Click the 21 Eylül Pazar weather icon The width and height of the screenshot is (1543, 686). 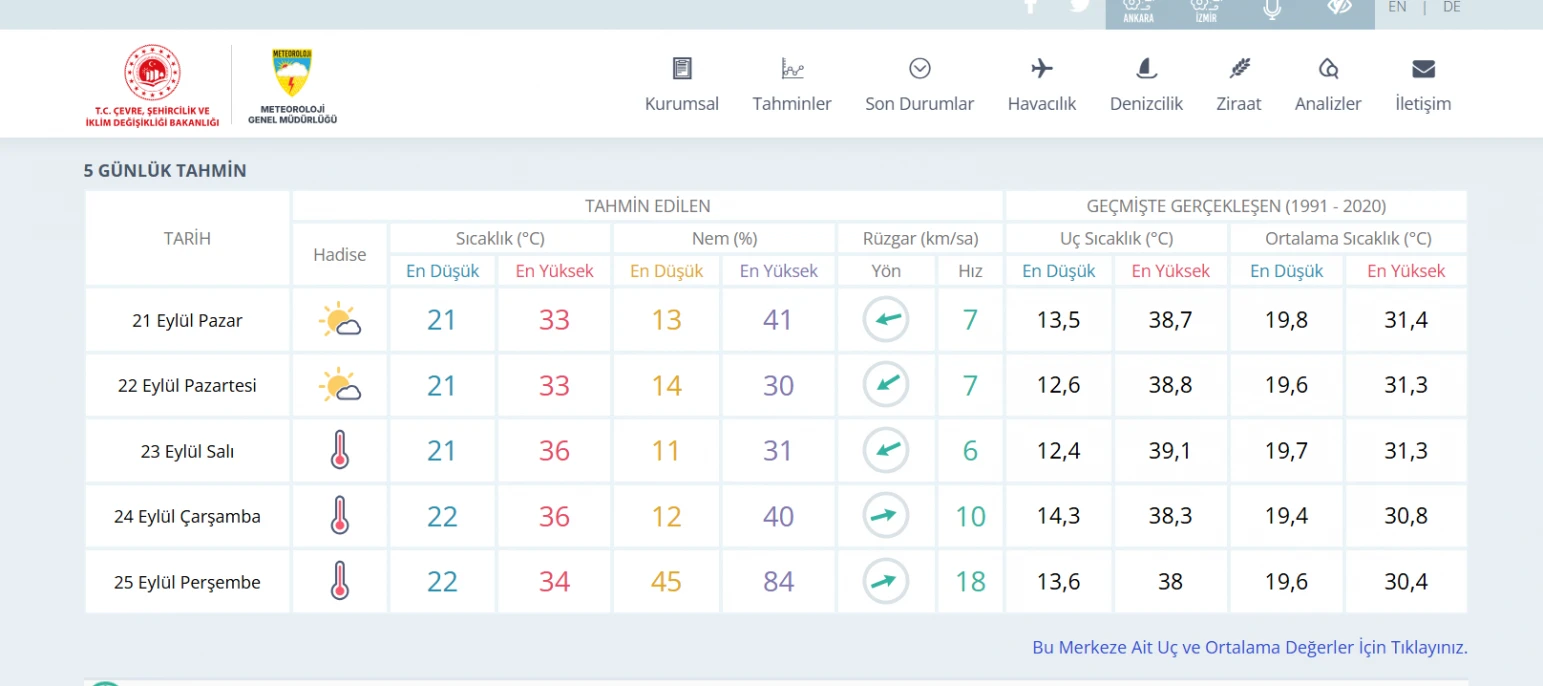pyautogui.click(x=339, y=321)
